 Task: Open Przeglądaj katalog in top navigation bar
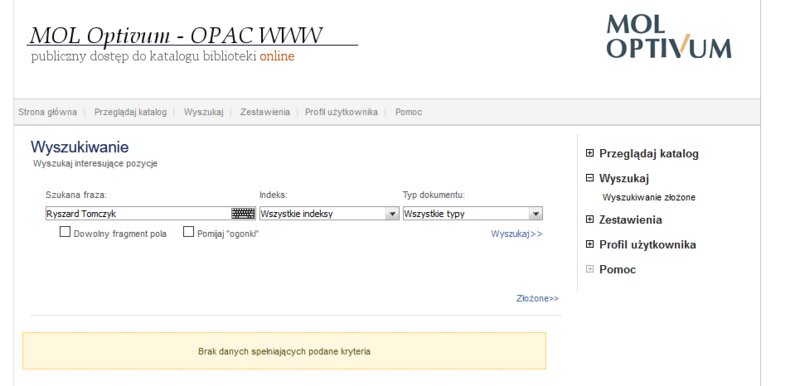point(130,112)
